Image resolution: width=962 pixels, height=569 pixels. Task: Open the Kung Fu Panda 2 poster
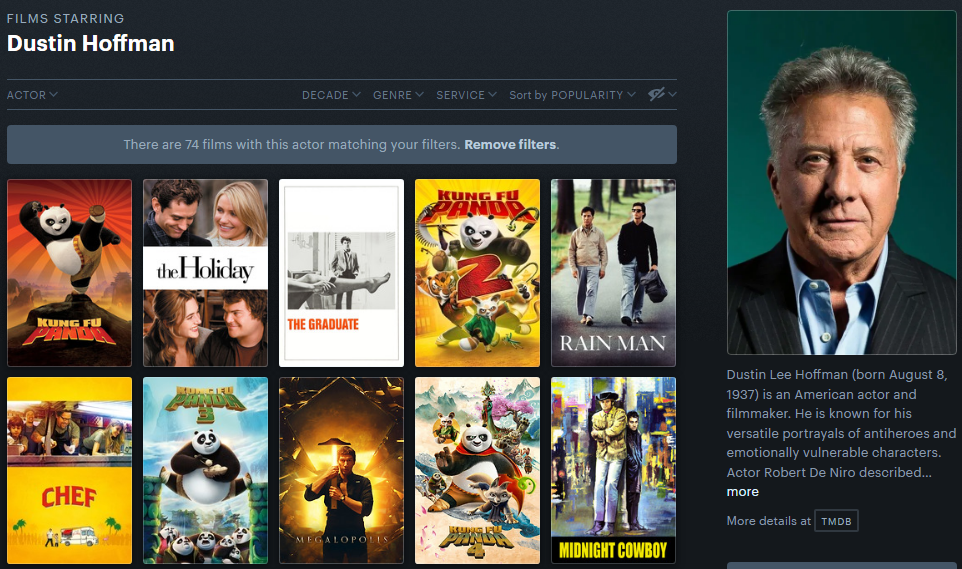tap(477, 273)
